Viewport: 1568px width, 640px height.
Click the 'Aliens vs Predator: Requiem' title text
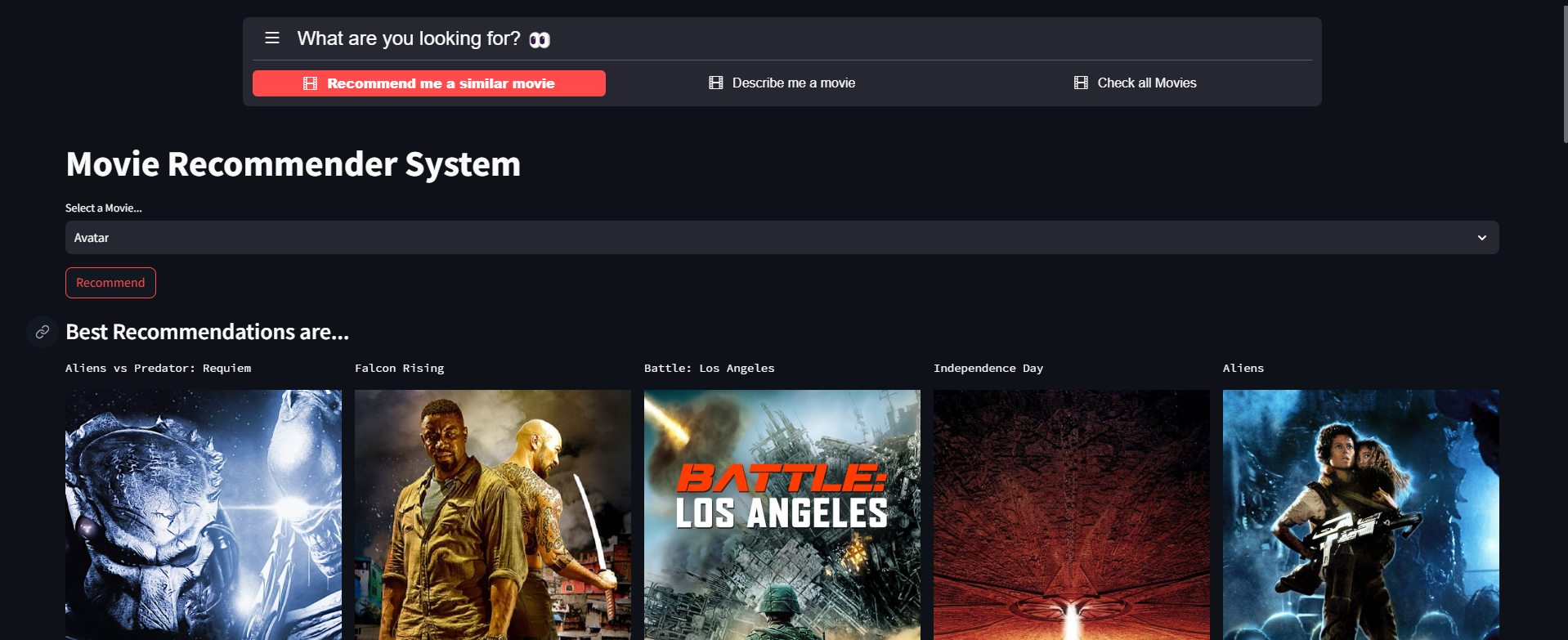point(158,369)
